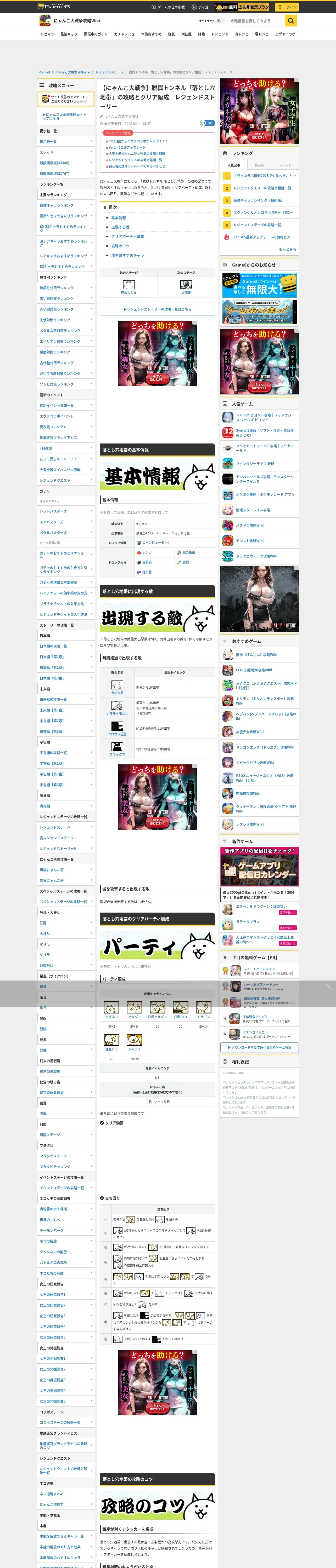Image resolution: width=336 pixels, height=1568 pixels.
Task: Open ゲームの仕事多数 header link
Action: (x=168, y=7)
